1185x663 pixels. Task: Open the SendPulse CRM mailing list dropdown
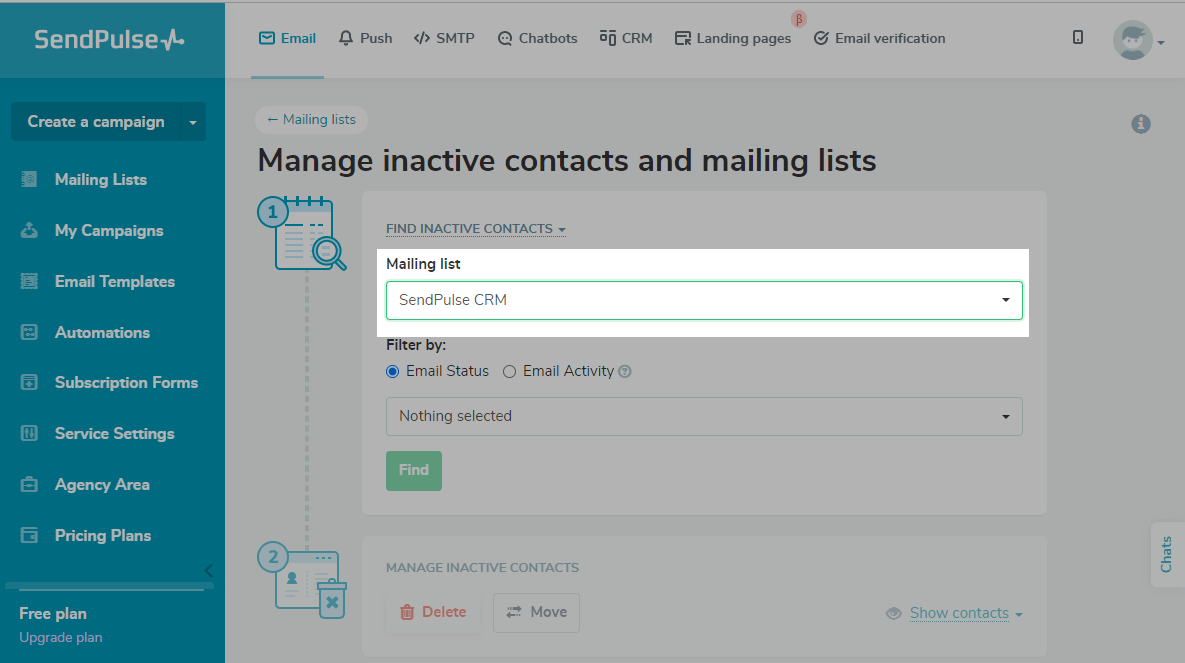tap(704, 300)
